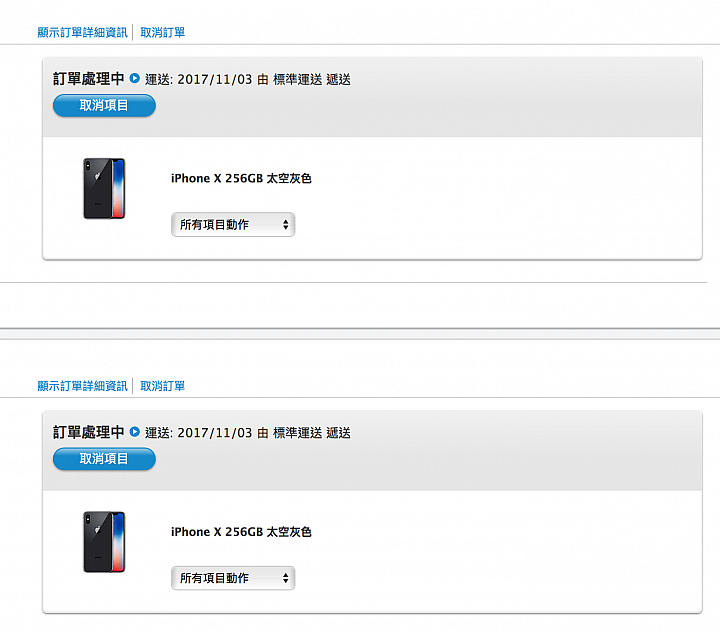The image size is (720, 632).
Task: Click blue arrow icon beside first 訂單處理中
Action: tap(135, 78)
